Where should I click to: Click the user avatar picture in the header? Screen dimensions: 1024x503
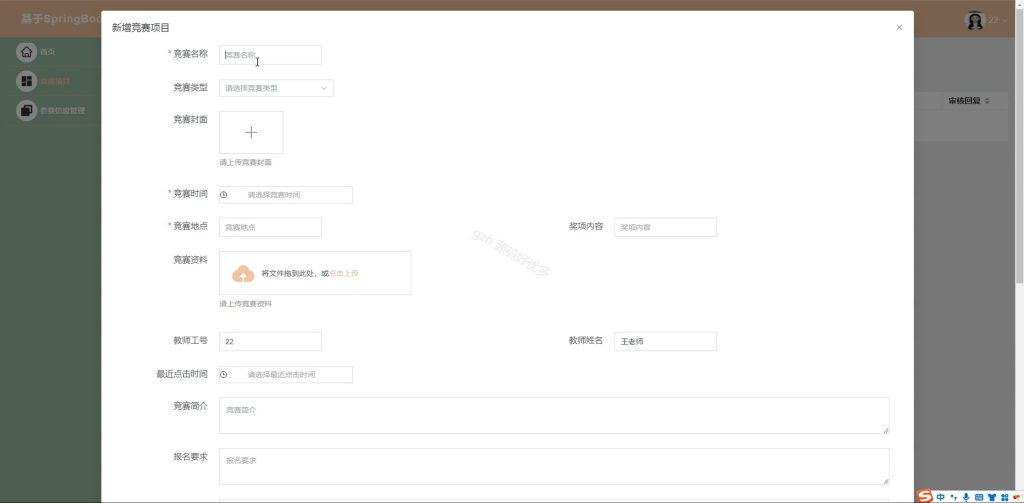point(975,20)
